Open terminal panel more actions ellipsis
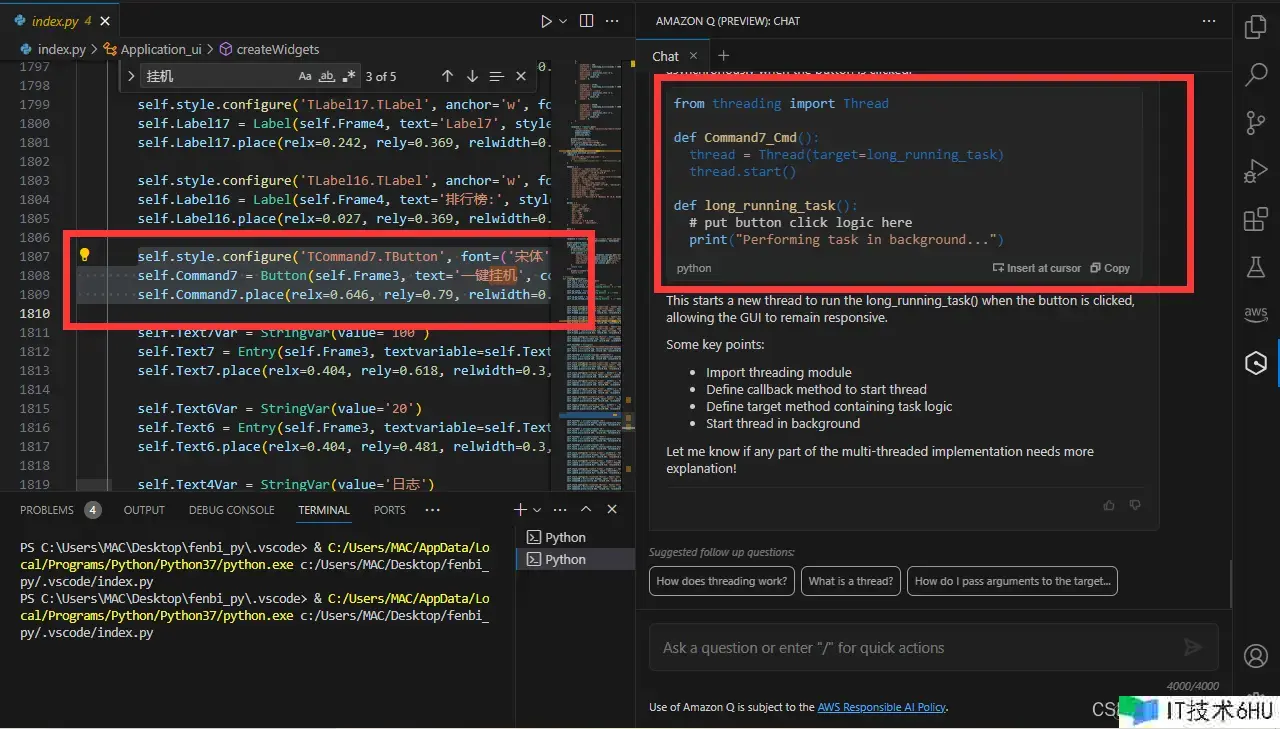1280x729 pixels. (x=561, y=510)
